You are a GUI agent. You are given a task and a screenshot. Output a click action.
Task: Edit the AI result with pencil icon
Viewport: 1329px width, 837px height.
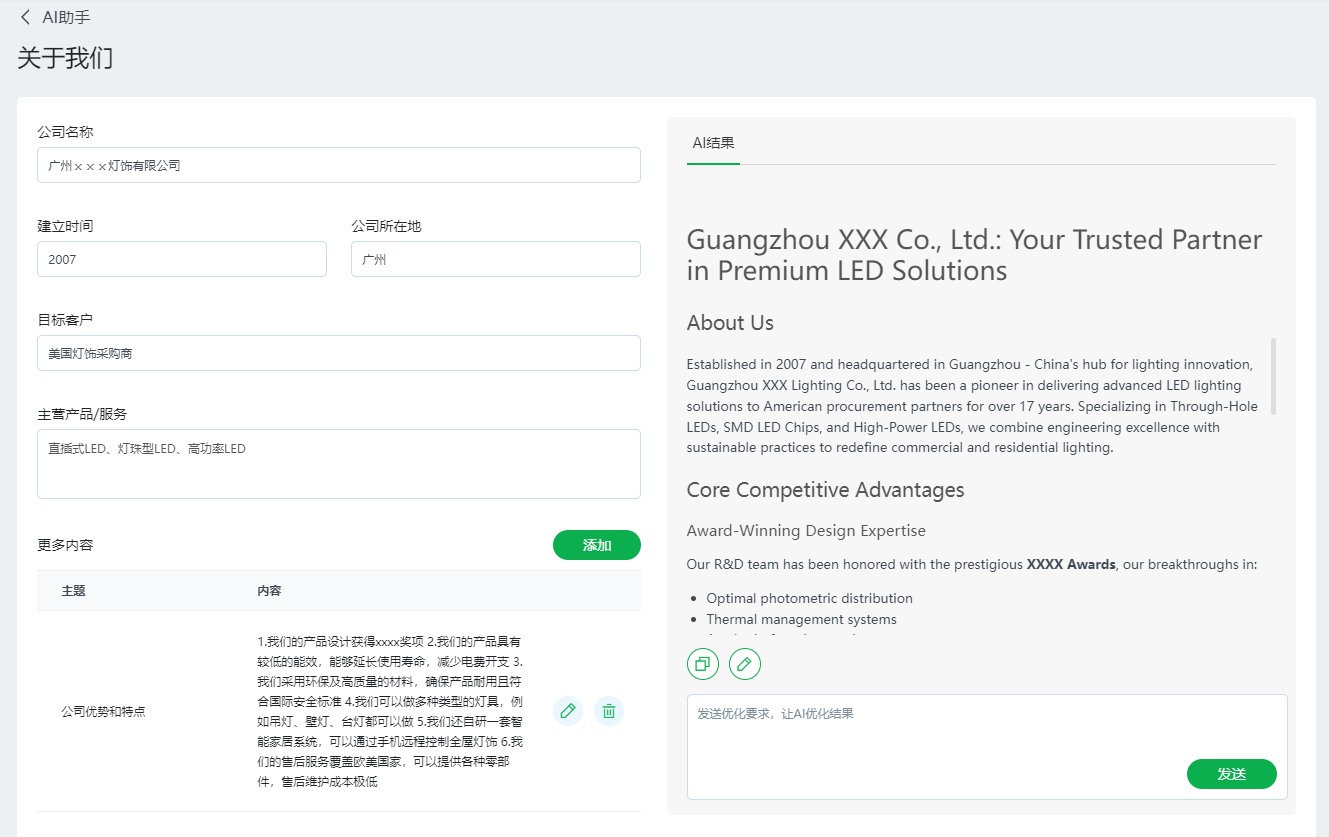(x=745, y=663)
